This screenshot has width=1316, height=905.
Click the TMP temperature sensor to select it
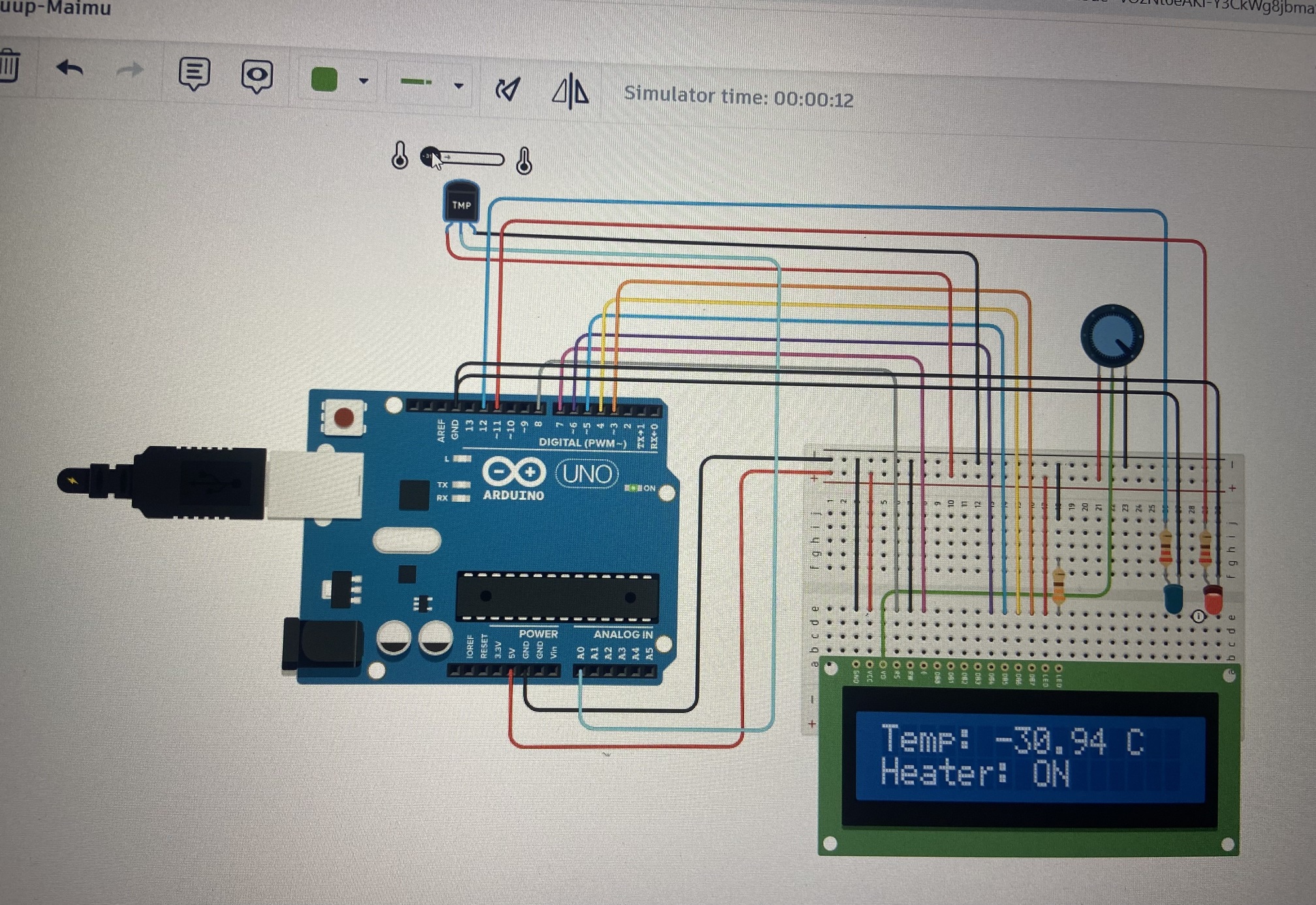point(462,204)
